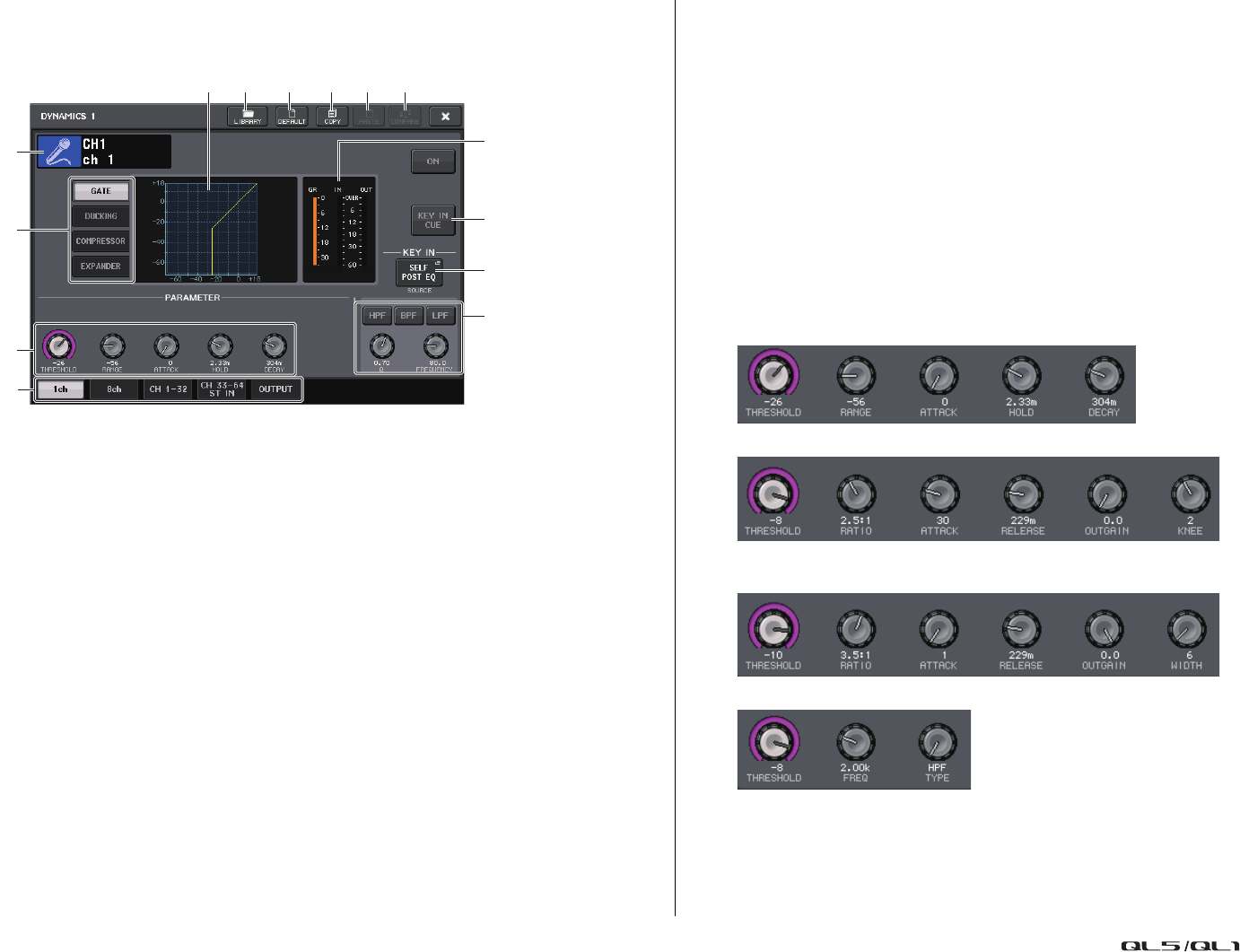Select the DUCKING type button
The image size is (1240, 952).
[x=100, y=216]
